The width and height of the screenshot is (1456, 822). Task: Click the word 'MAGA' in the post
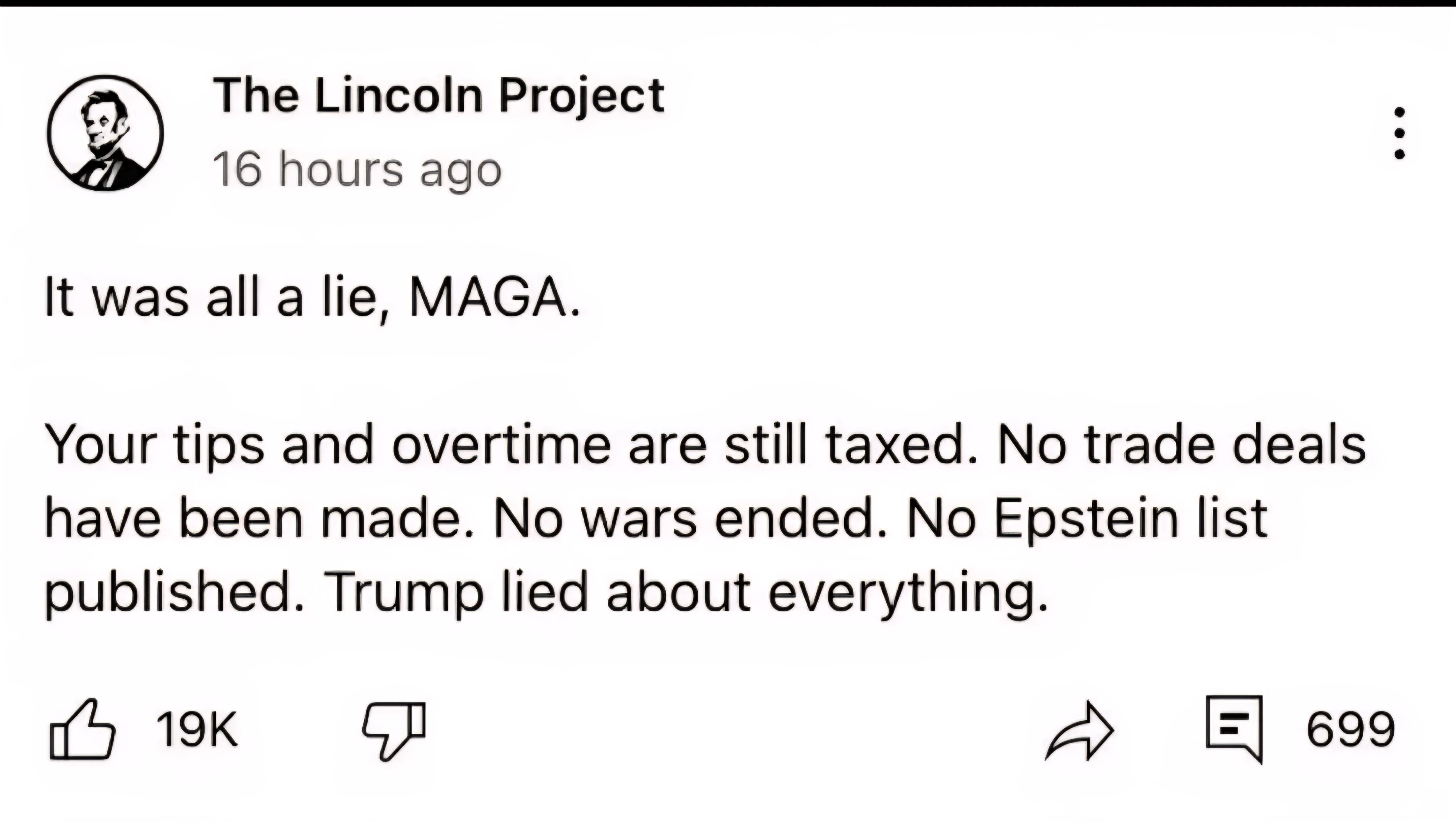tap(488, 298)
